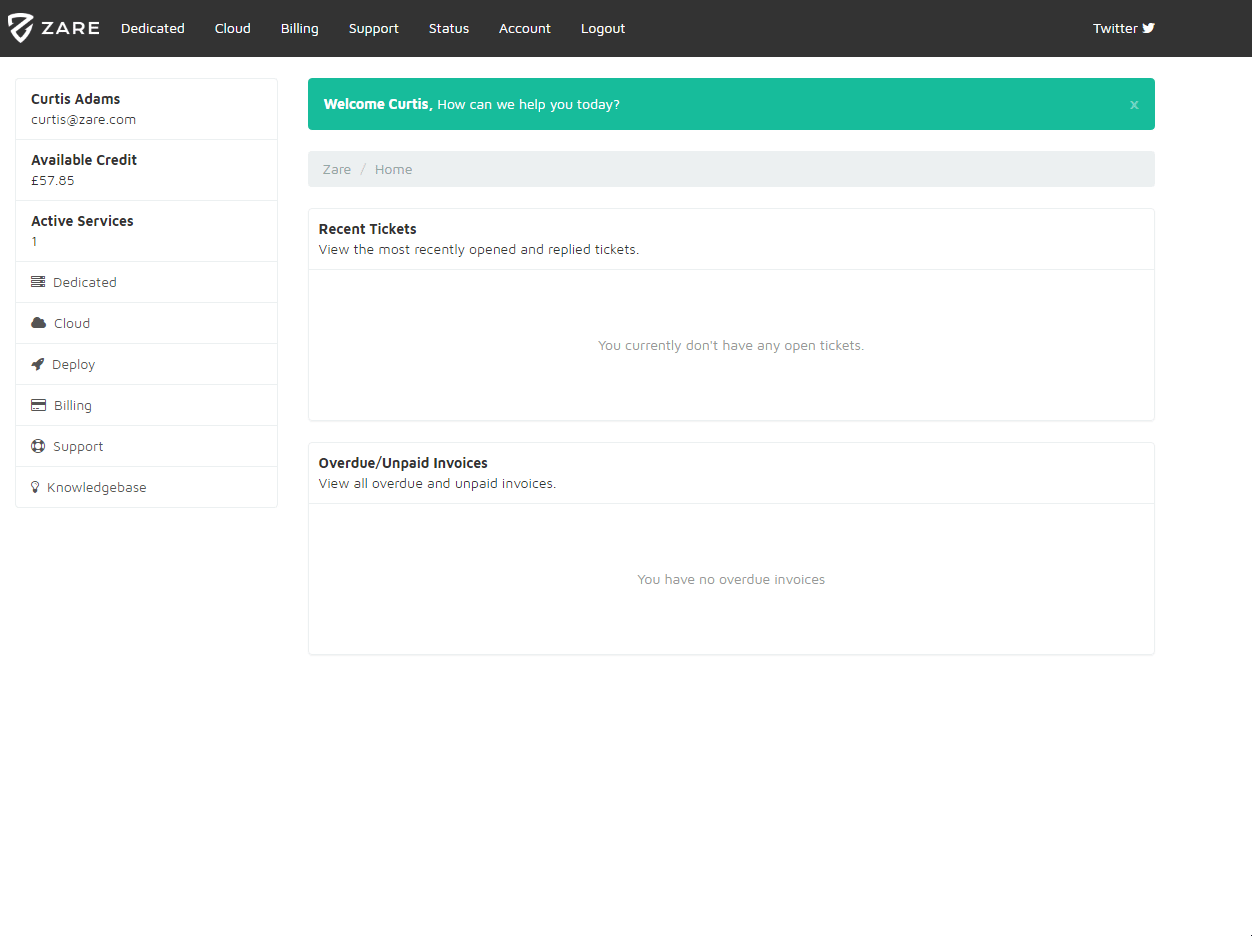
Task: Click the Zare breadcrumb link
Action: pos(337,169)
